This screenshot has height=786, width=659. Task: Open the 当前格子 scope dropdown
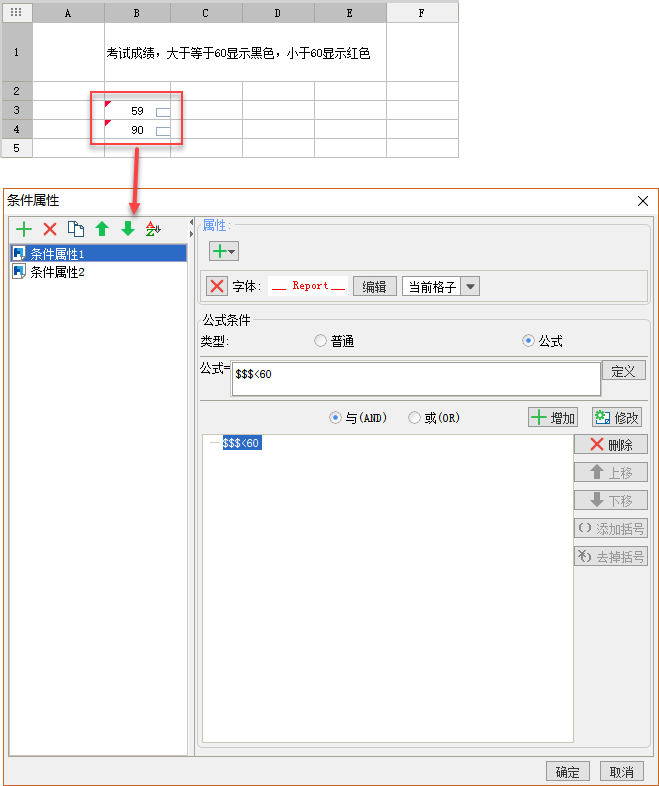pyautogui.click(x=470, y=287)
